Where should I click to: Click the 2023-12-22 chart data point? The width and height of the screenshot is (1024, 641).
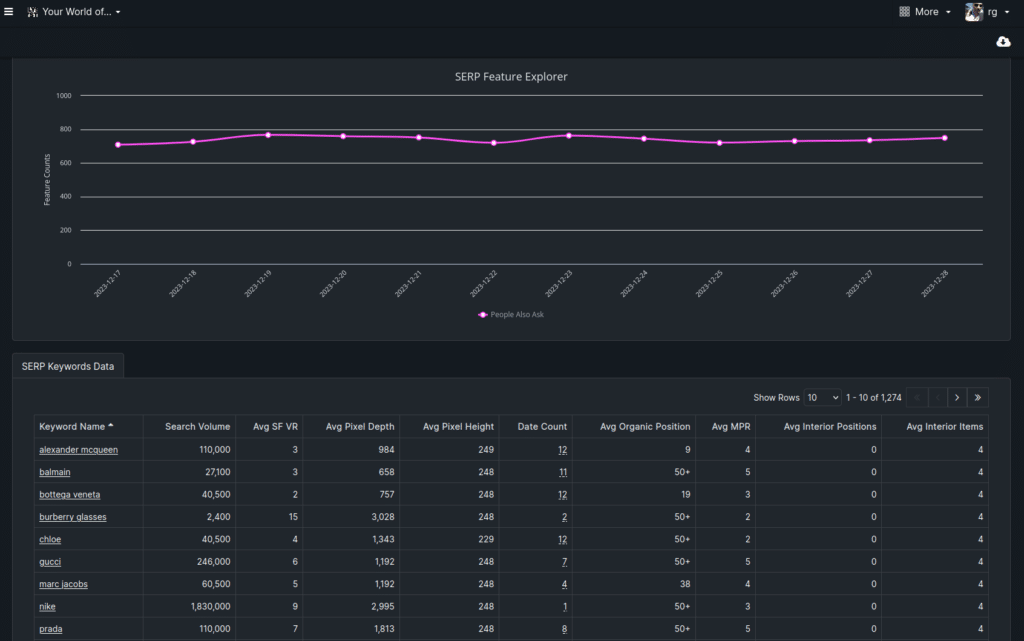[x=494, y=143]
